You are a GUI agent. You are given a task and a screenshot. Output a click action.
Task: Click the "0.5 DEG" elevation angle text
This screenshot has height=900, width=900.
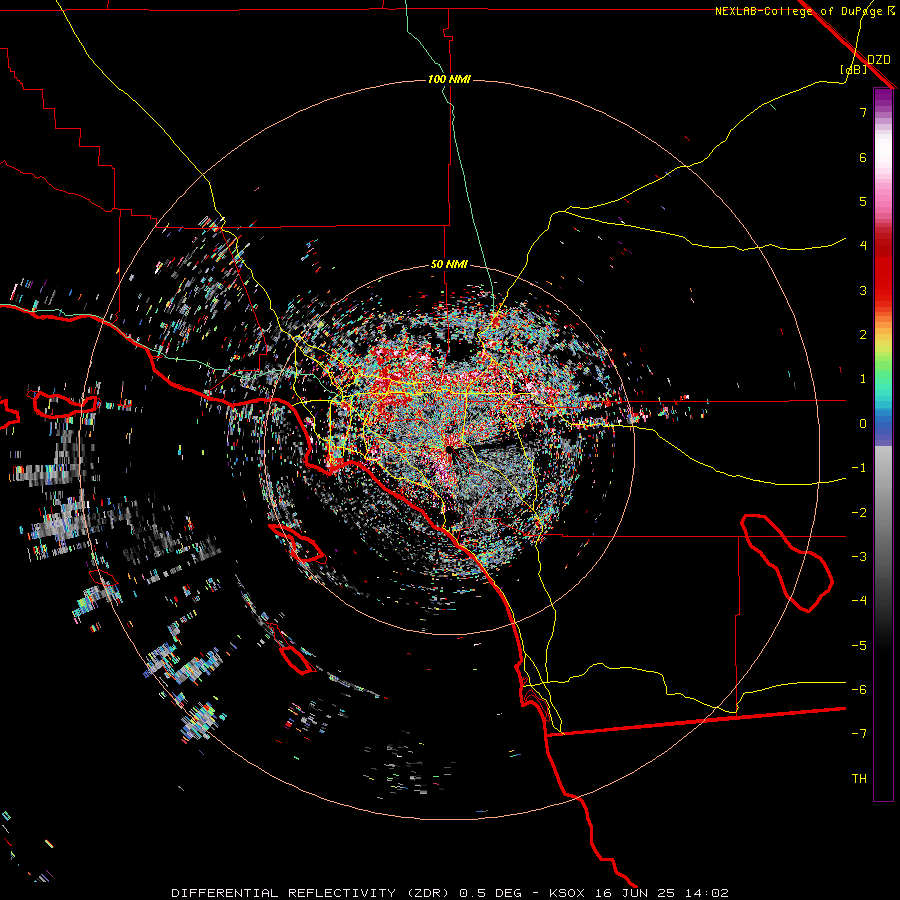490,893
